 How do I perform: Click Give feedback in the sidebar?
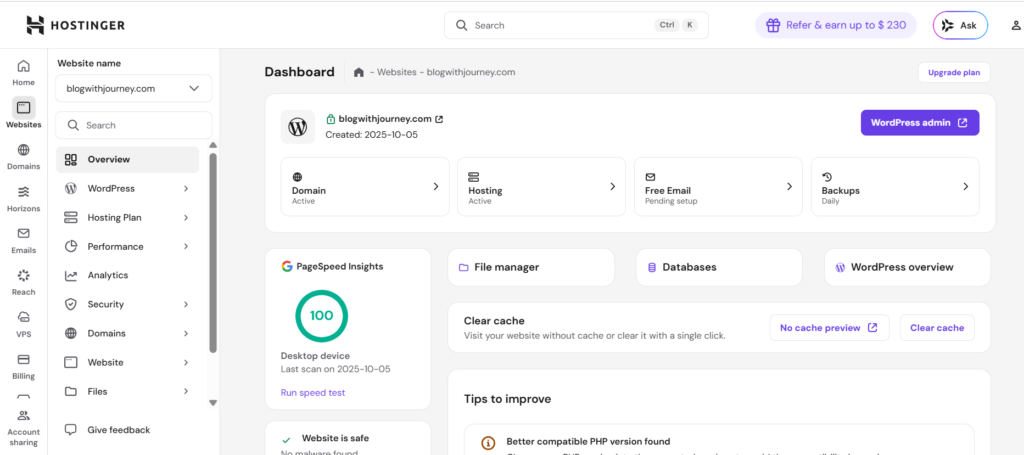(x=118, y=430)
